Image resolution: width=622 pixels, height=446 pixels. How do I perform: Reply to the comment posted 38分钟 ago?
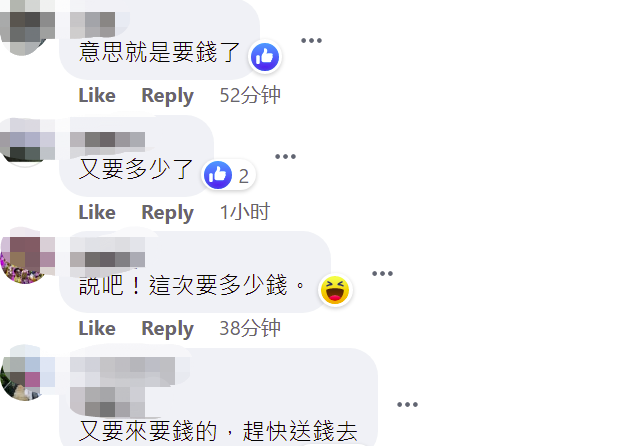point(167,329)
